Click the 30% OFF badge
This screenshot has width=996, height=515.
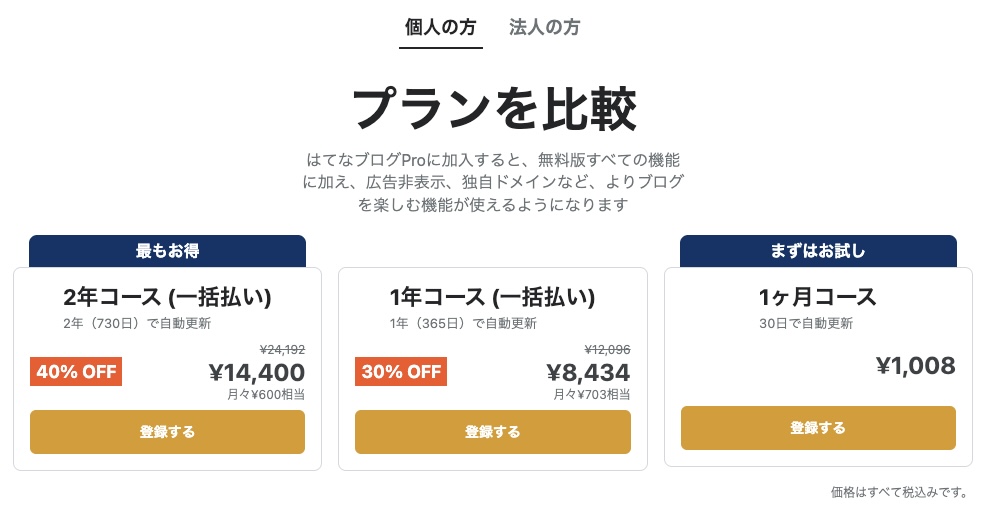tap(401, 372)
